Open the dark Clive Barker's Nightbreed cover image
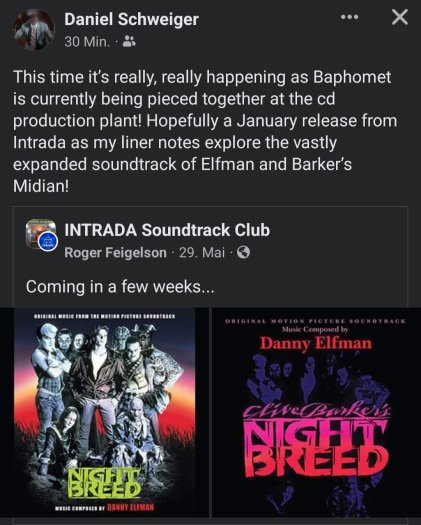This screenshot has width=421, height=525. pos(317,412)
